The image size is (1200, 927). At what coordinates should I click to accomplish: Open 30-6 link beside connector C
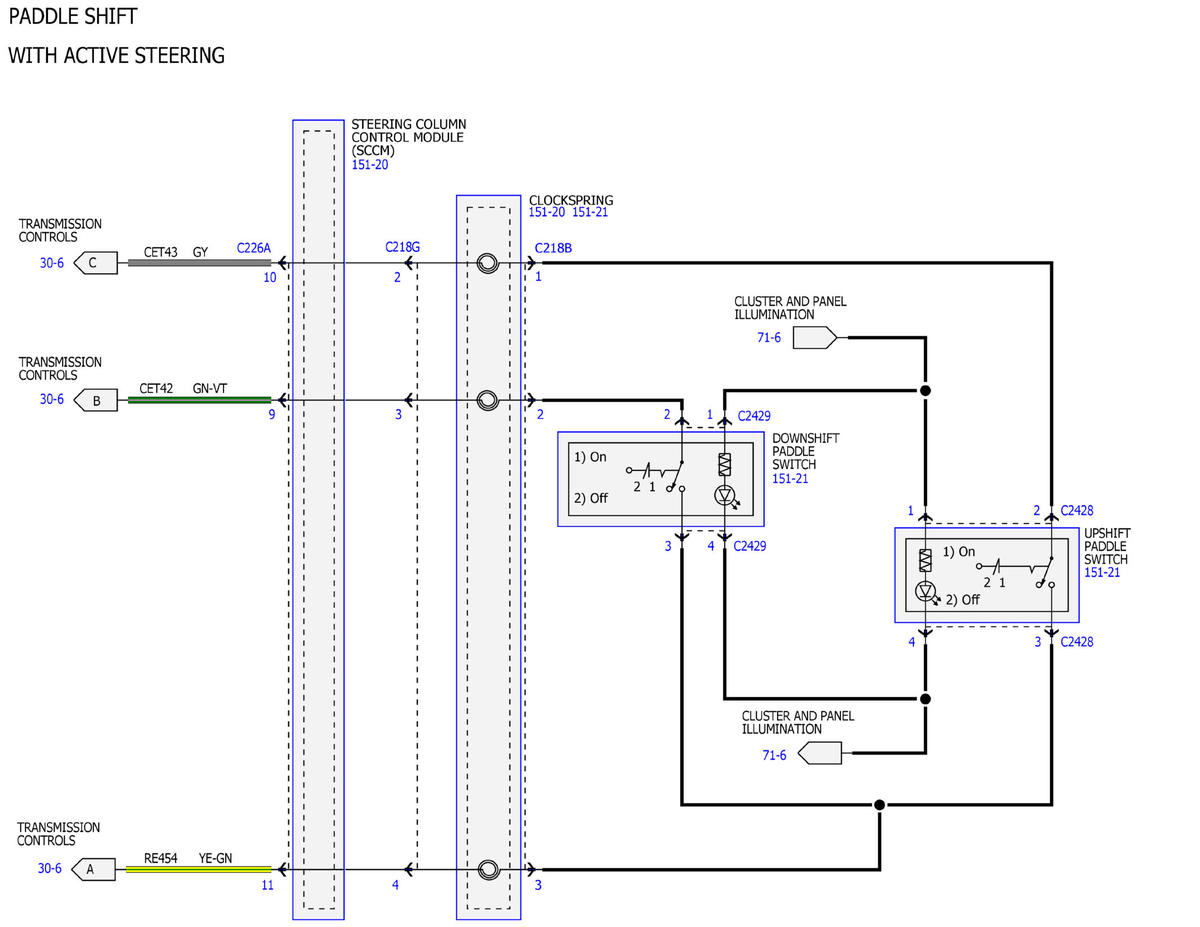52,264
